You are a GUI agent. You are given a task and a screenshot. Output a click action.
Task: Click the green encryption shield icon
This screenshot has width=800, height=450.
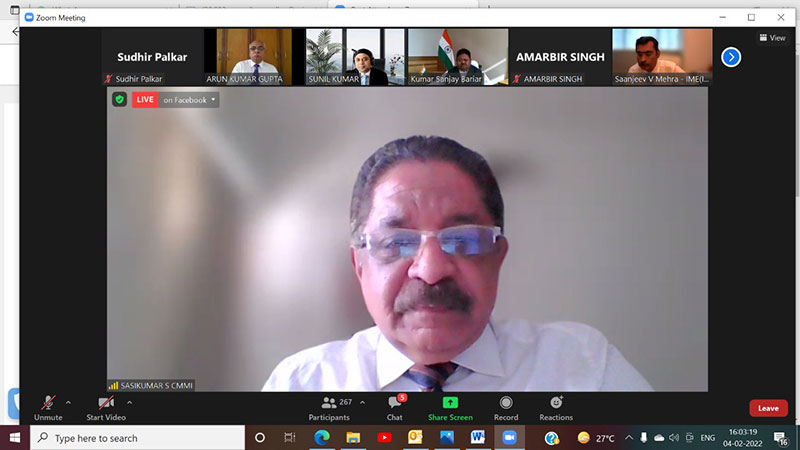coord(119,100)
